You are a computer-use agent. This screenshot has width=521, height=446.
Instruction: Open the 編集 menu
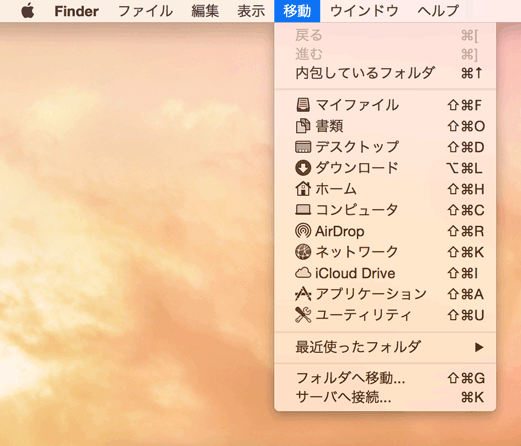tap(205, 11)
